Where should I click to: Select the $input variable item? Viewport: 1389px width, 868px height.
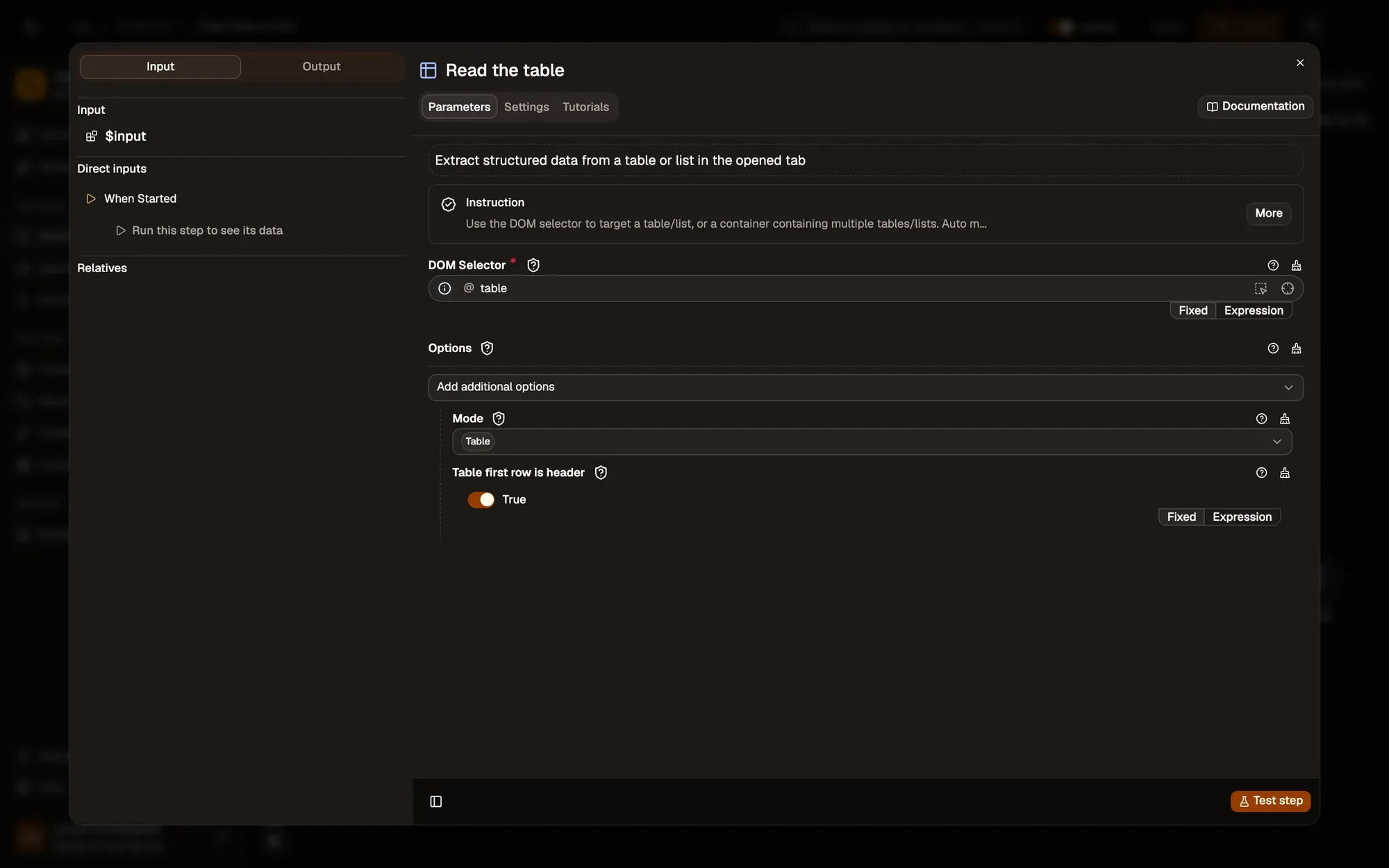117,136
